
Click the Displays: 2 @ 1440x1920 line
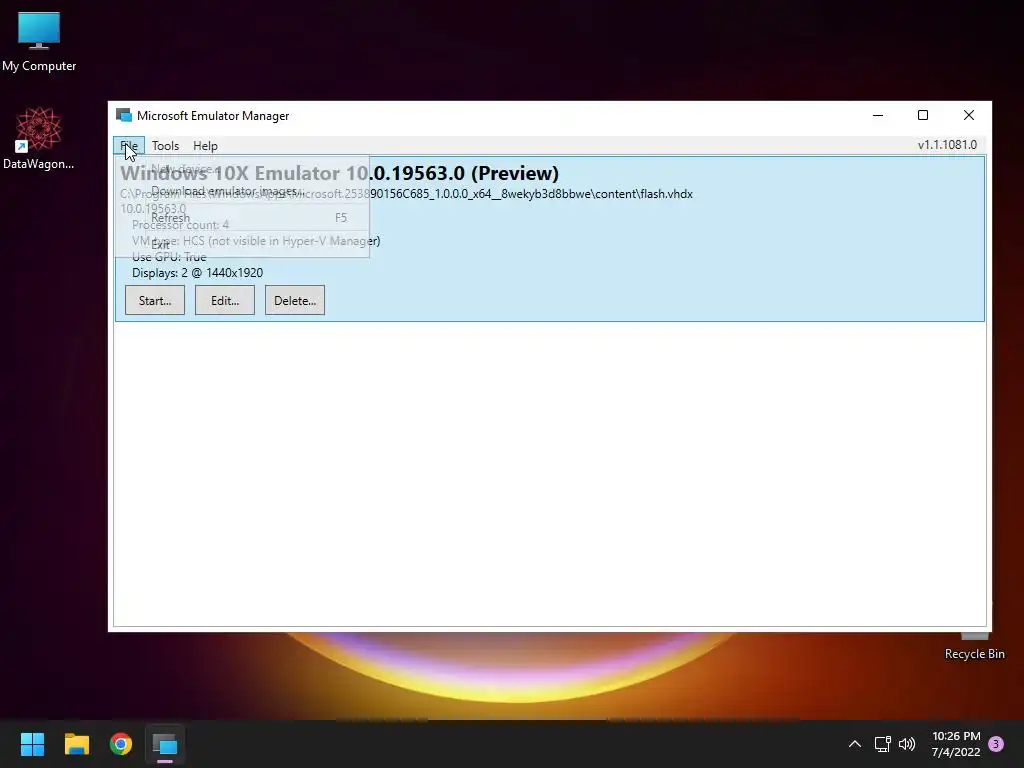tap(197, 273)
